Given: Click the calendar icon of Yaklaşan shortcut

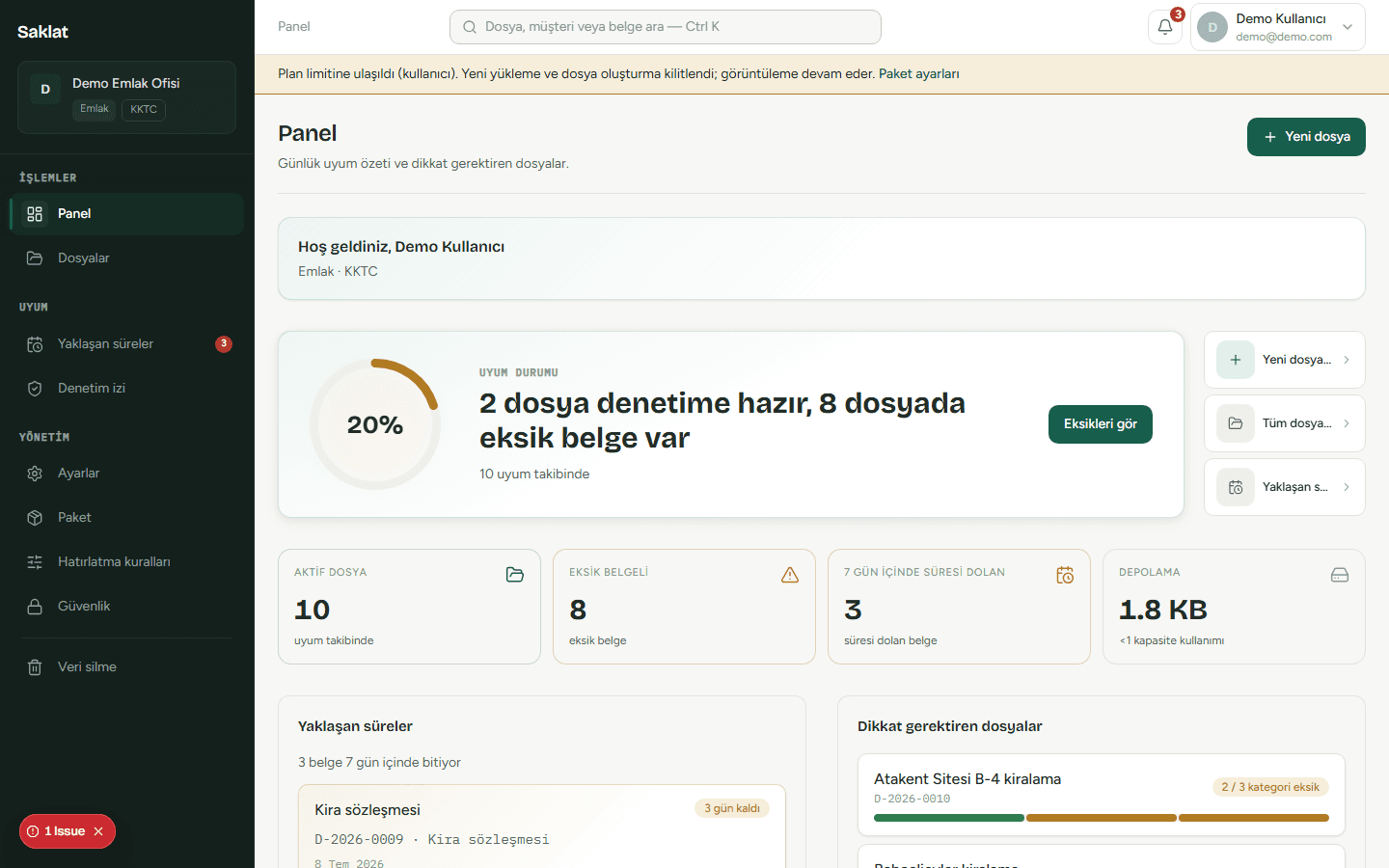Looking at the screenshot, I should (1236, 487).
